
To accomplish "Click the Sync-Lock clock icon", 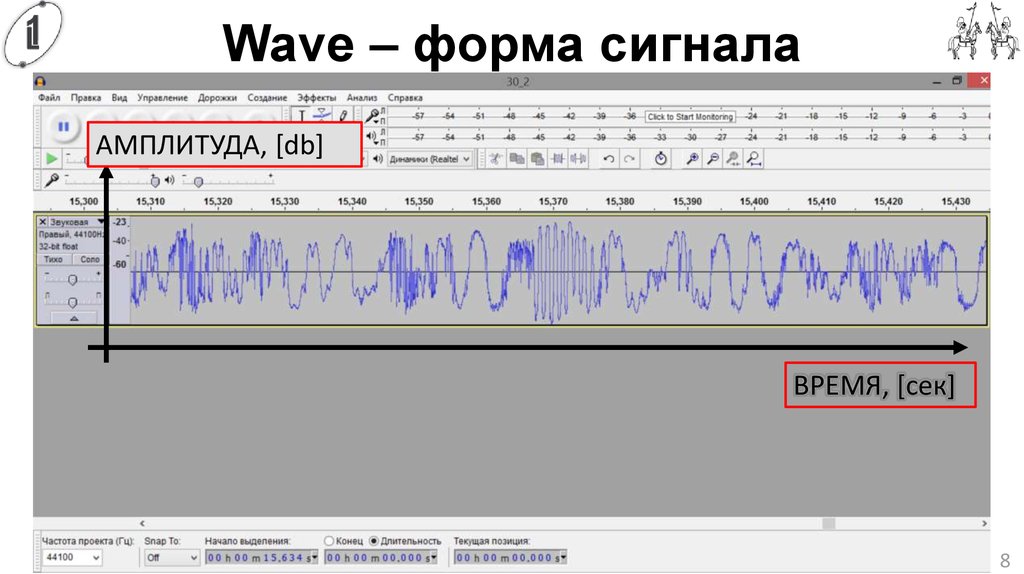I will point(660,159).
